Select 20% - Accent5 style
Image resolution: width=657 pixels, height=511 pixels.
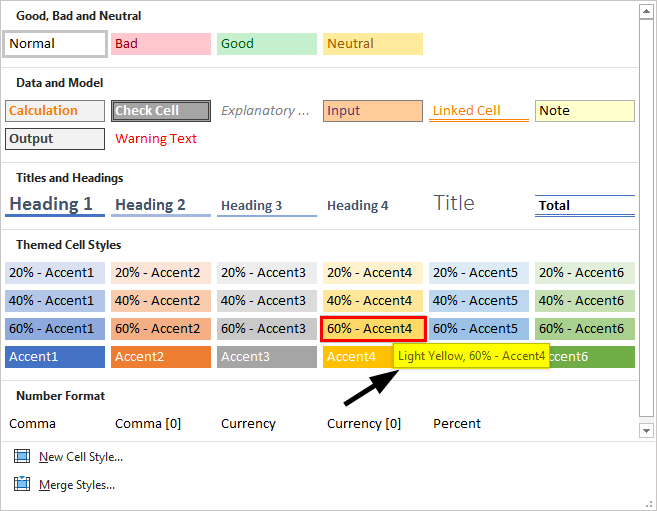pyautogui.click(x=479, y=273)
